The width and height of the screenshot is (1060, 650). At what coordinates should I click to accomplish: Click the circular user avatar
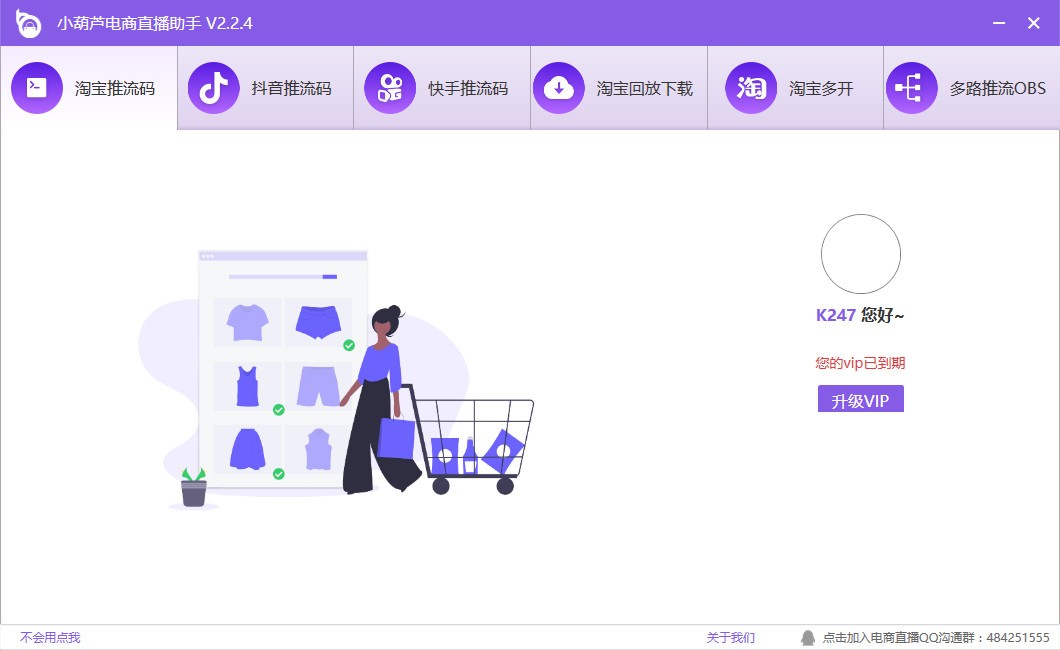point(861,254)
